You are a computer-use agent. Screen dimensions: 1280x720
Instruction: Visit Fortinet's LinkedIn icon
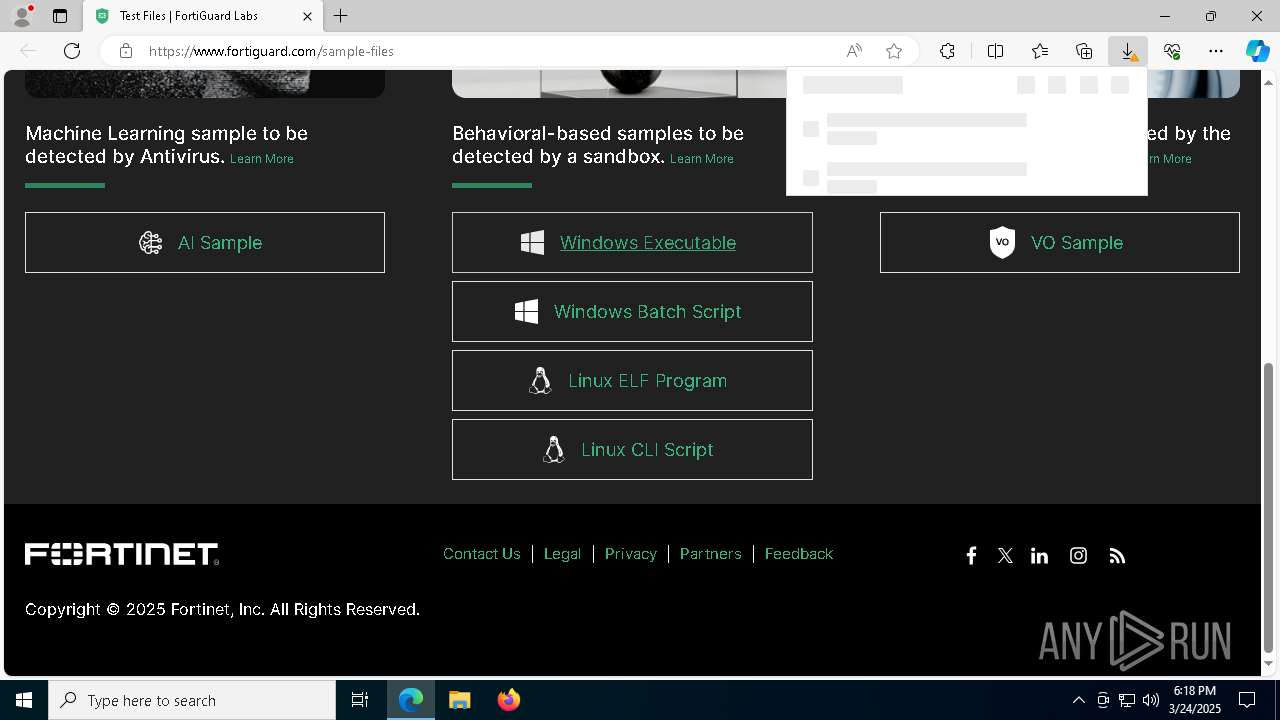coord(1040,556)
